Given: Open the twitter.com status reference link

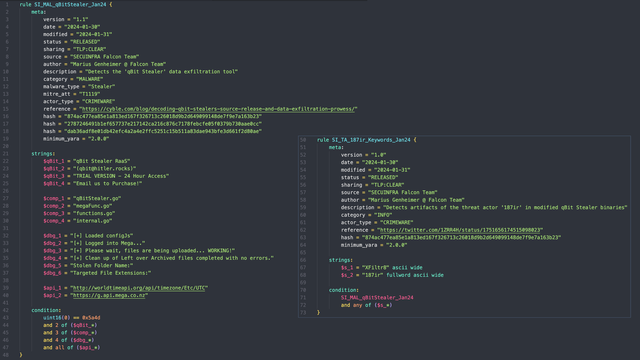Looking at the screenshot, I should 460,230.
